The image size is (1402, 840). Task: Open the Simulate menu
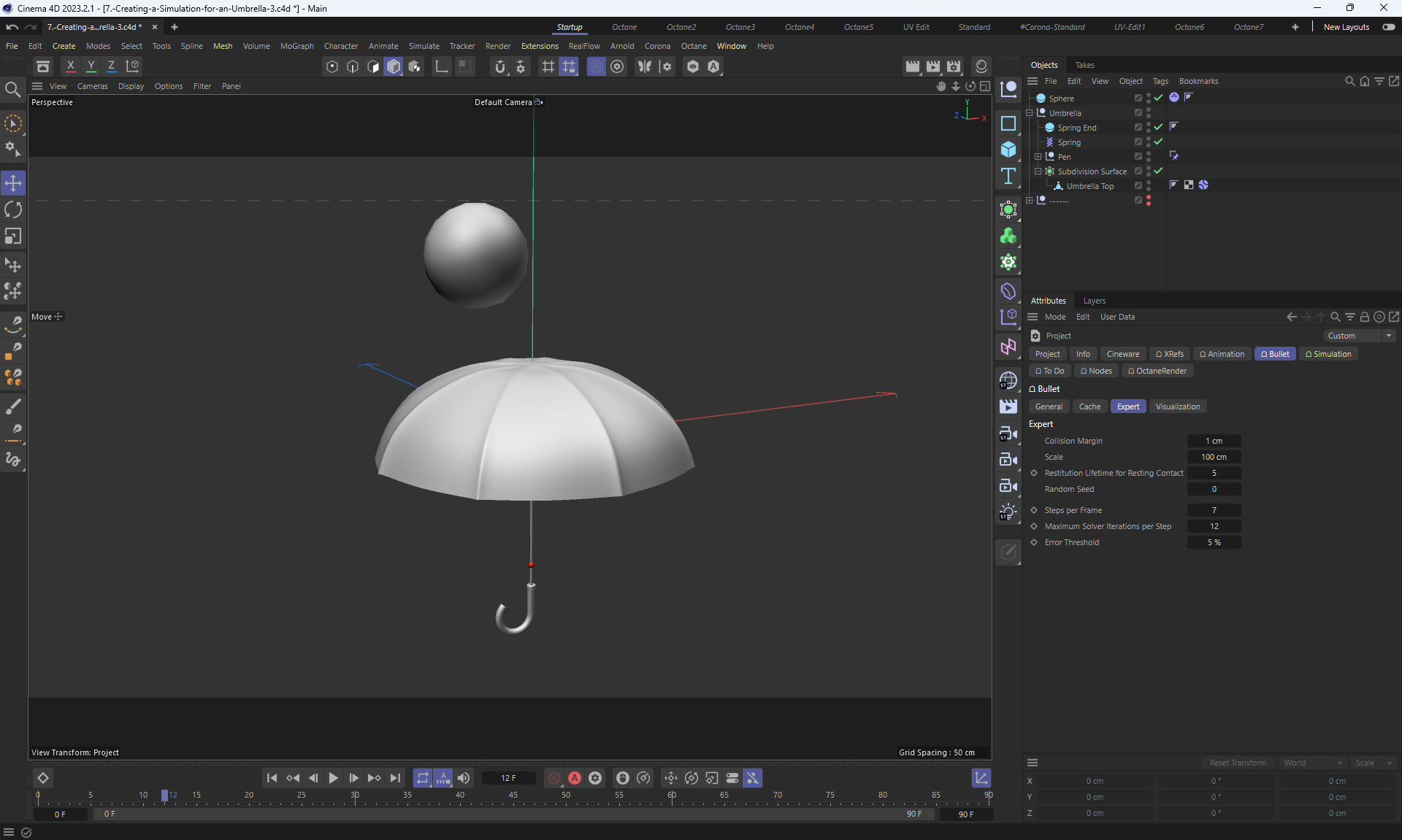(x=424, y=46)
